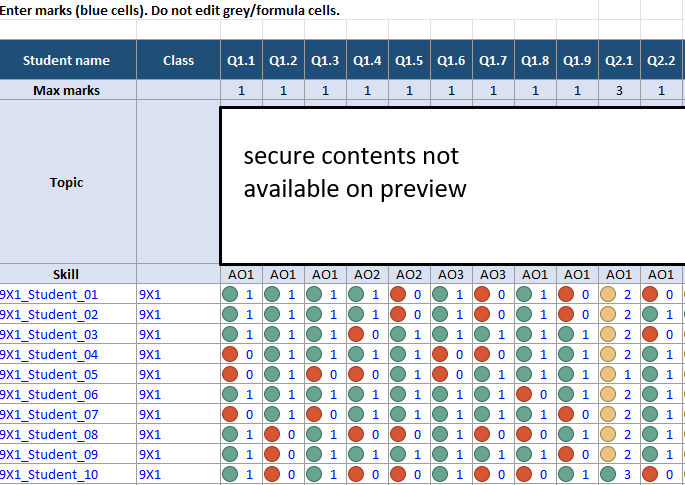Click the red icon in Q1.5 for 9X1_Student_01
This screenshot has width=685, height=485.
tap(398, 294)
